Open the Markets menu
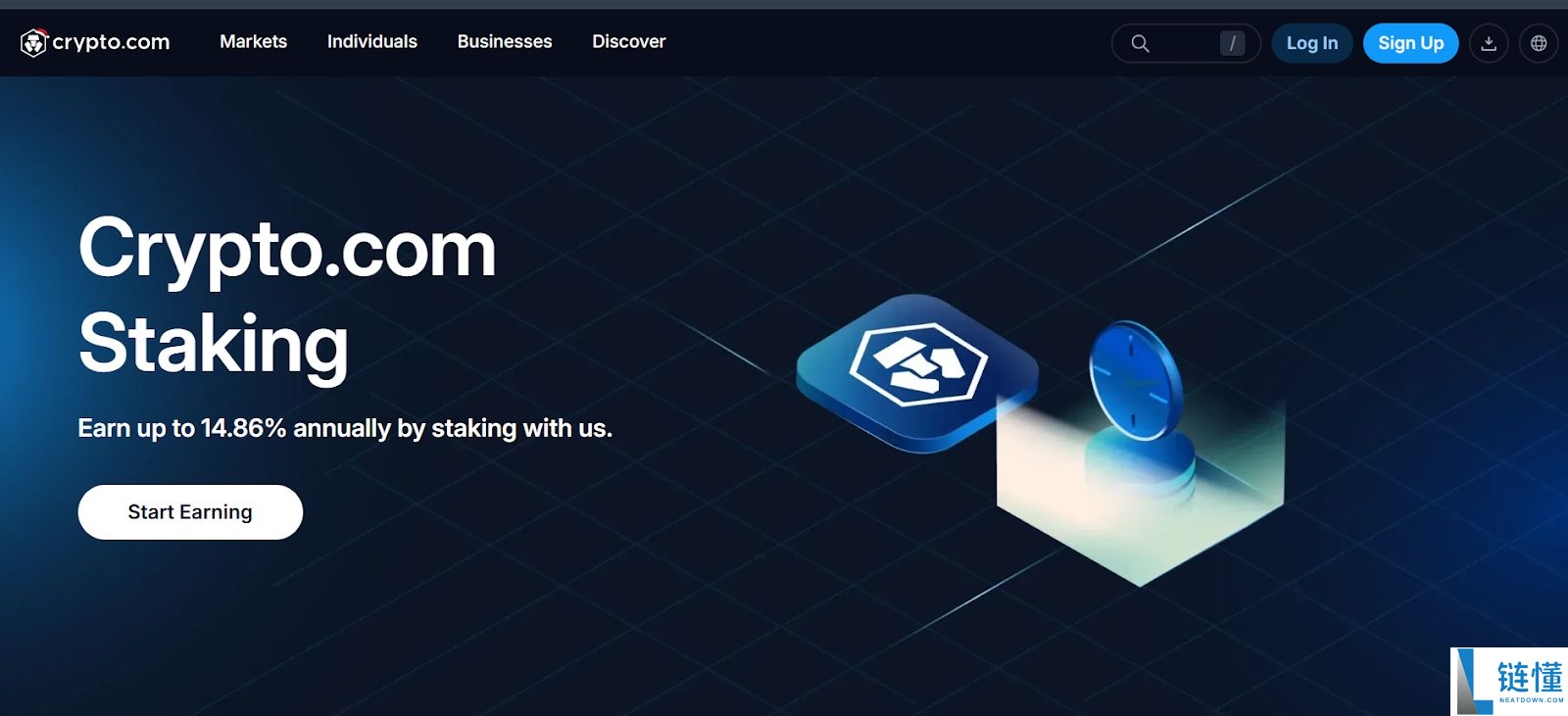The image size is (1568, 716). [x=253, y=42]
